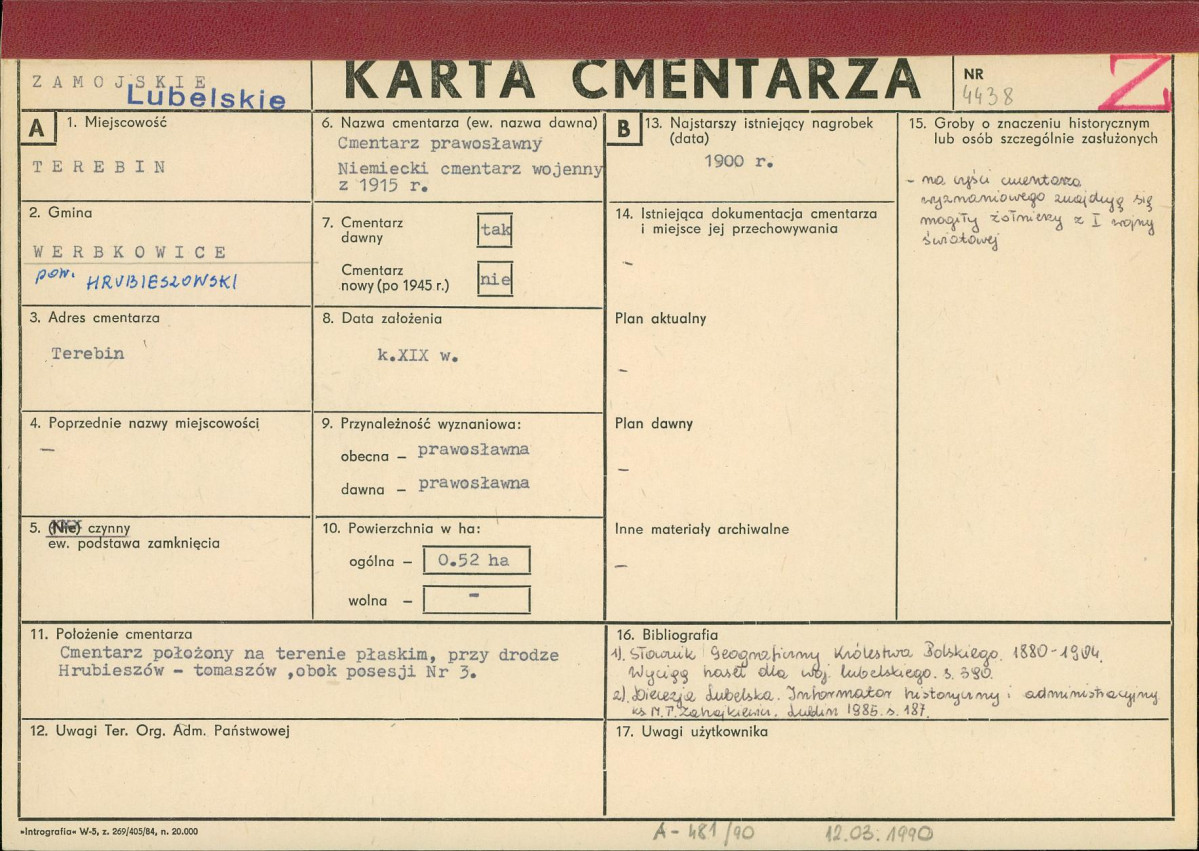Screen dimensions: 1199x851
Task: Click the boxed letter B marker
Action: click(x=624, y=128)
